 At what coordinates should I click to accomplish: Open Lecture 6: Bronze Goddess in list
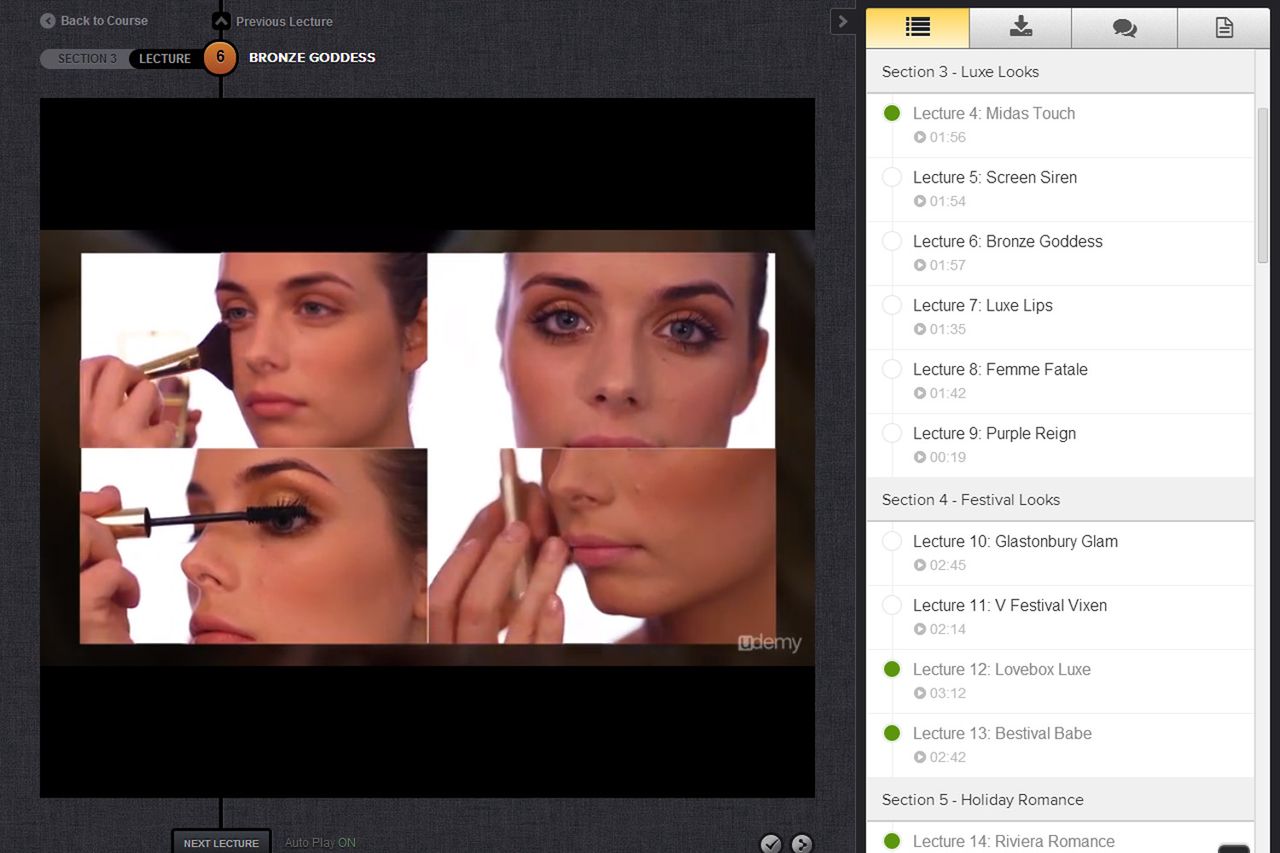(x=1008, y=241)
